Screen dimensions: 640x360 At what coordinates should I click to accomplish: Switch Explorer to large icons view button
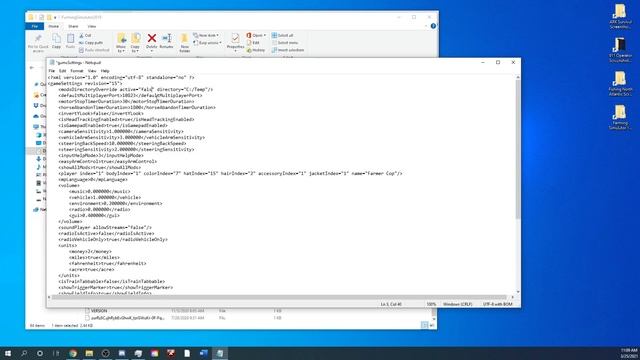pos(432,325)
